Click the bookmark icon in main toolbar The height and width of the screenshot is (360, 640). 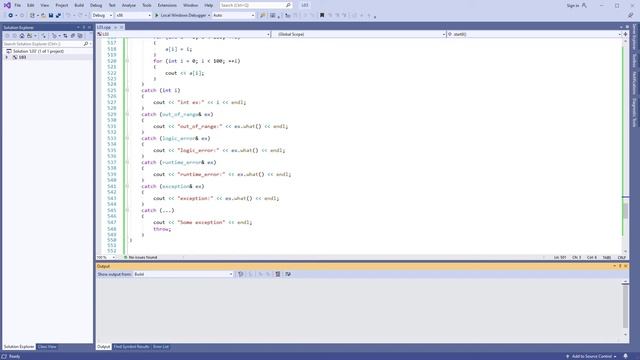(x=322, y=16)
